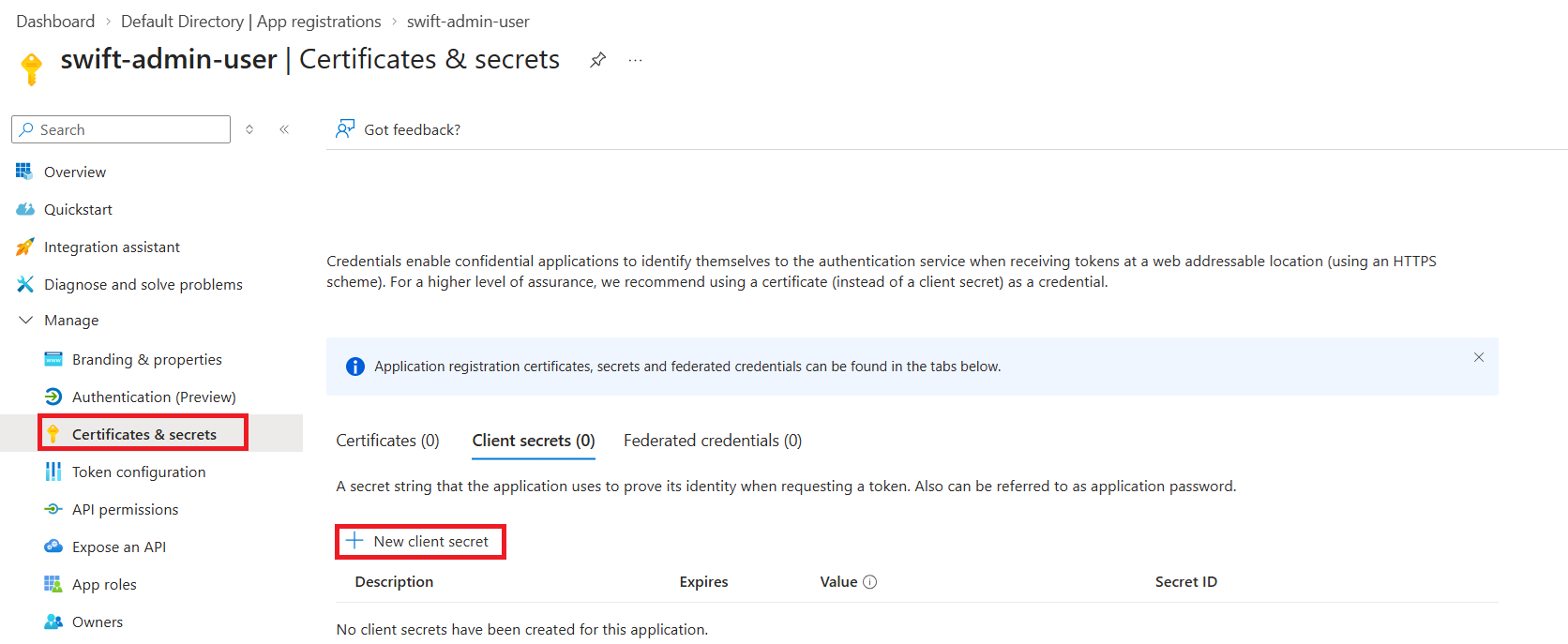The width and height of the screenshot is (1568, 644).
Task: Go to Dashboard breadcrumb link
Action: point(55,22)
